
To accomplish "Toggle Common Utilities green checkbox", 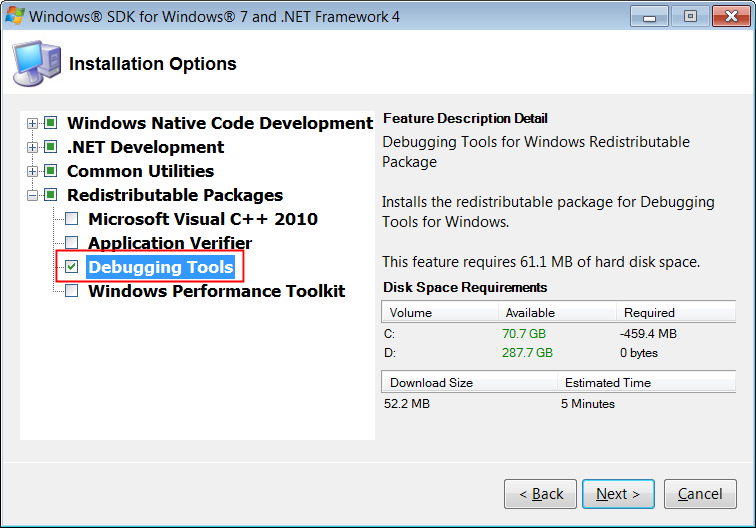I will click(x=51, y=171).
